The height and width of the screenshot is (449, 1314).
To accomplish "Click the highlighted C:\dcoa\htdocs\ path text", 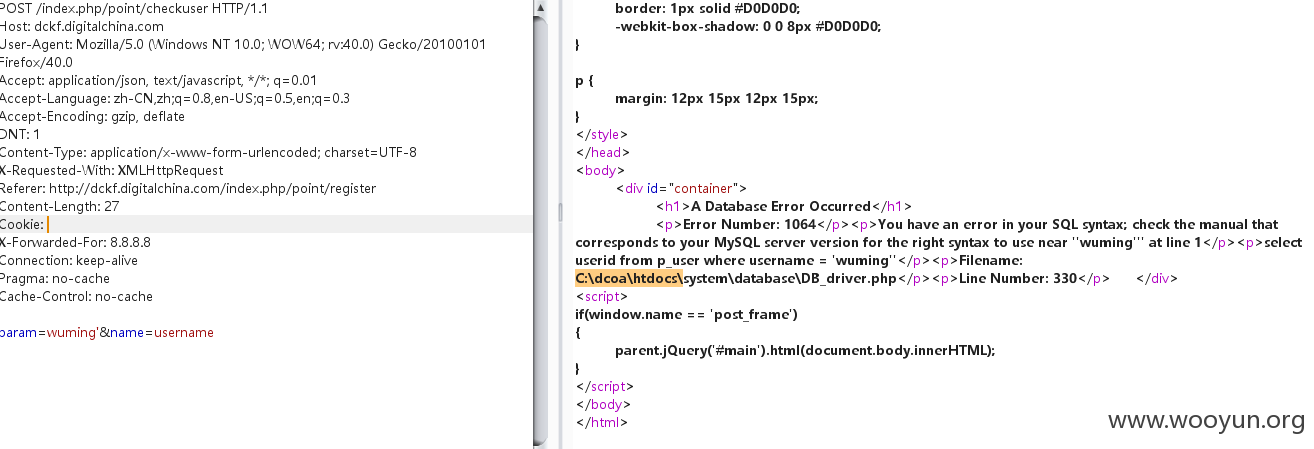I will [x=630, y=278].
